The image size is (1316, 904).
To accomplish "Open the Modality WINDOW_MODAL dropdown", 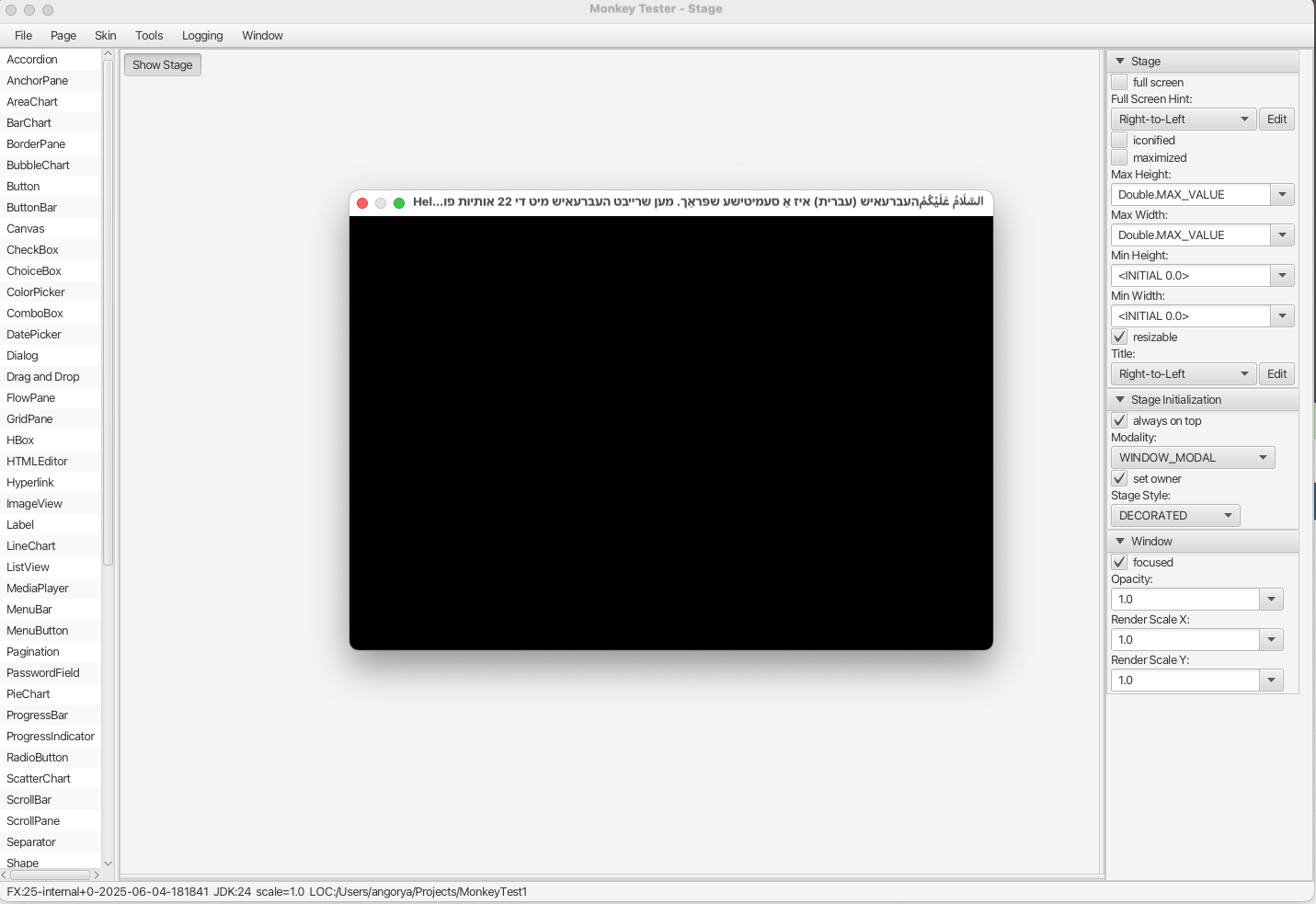I will 1192,458.
